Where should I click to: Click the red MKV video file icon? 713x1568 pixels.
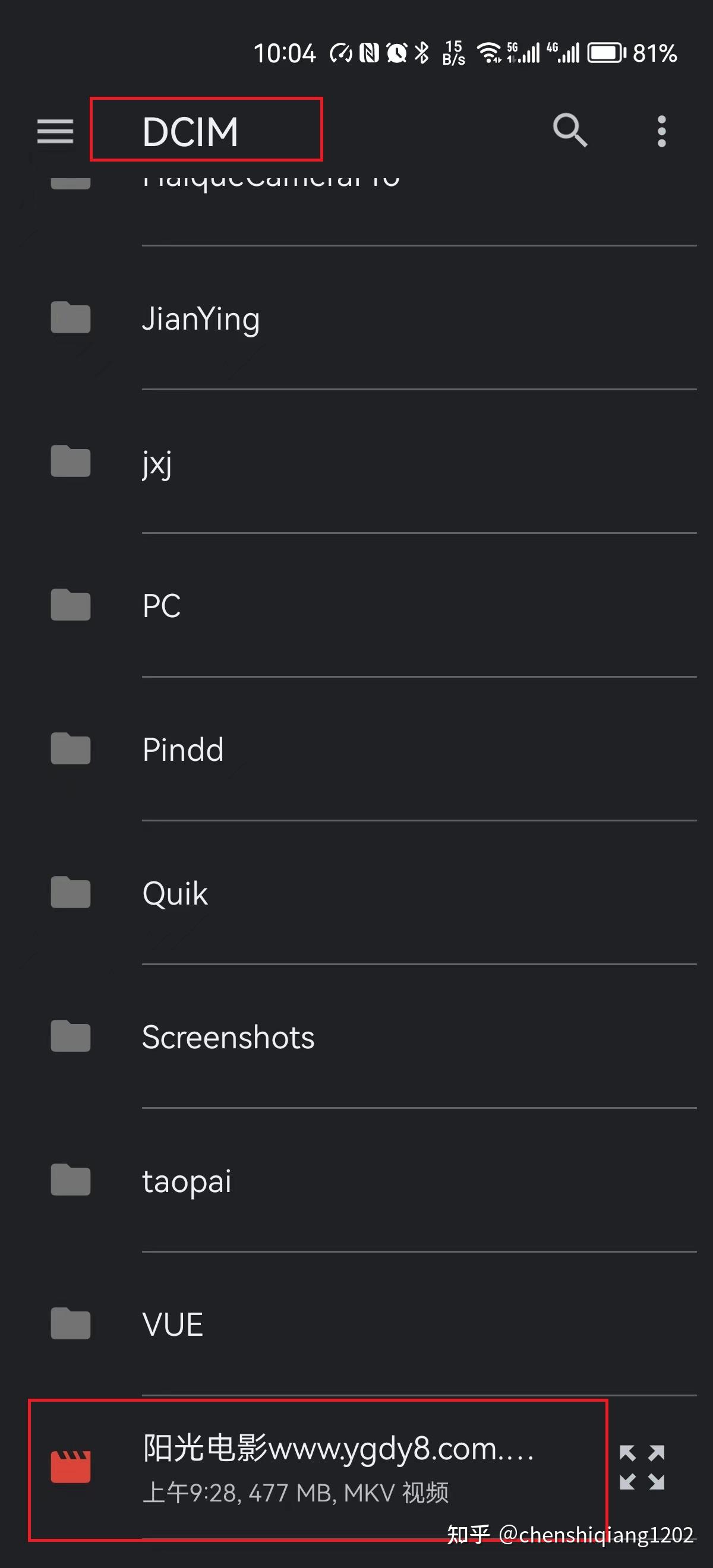click(x=71, y=1467)
